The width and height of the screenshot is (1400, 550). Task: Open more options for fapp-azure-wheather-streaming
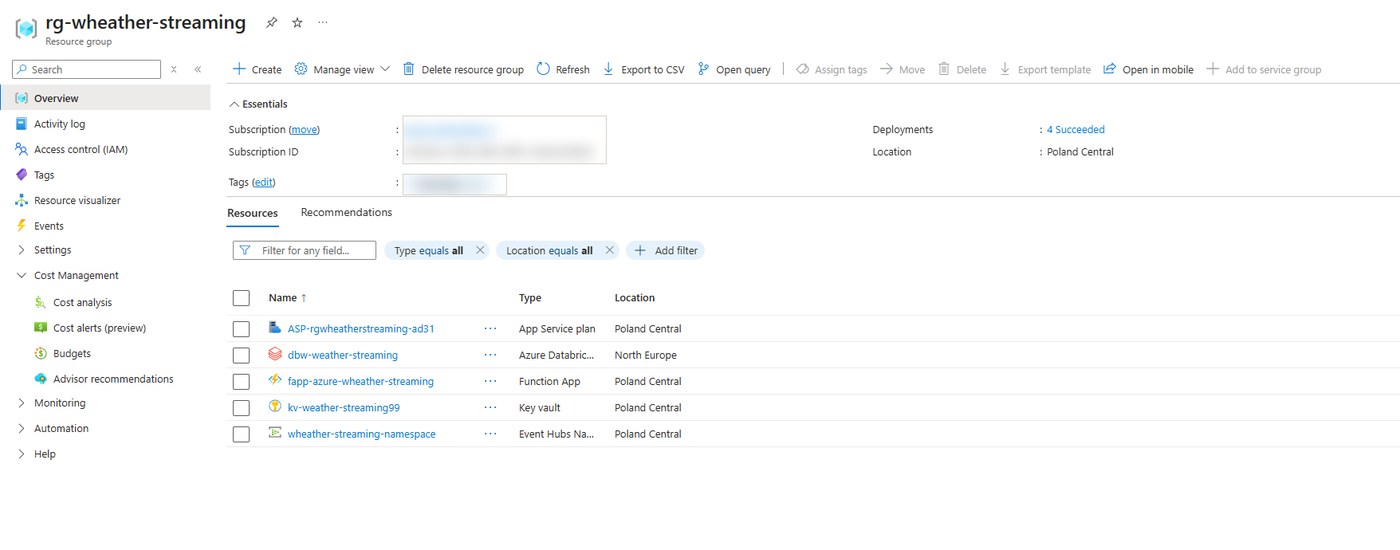coord(490,381)
